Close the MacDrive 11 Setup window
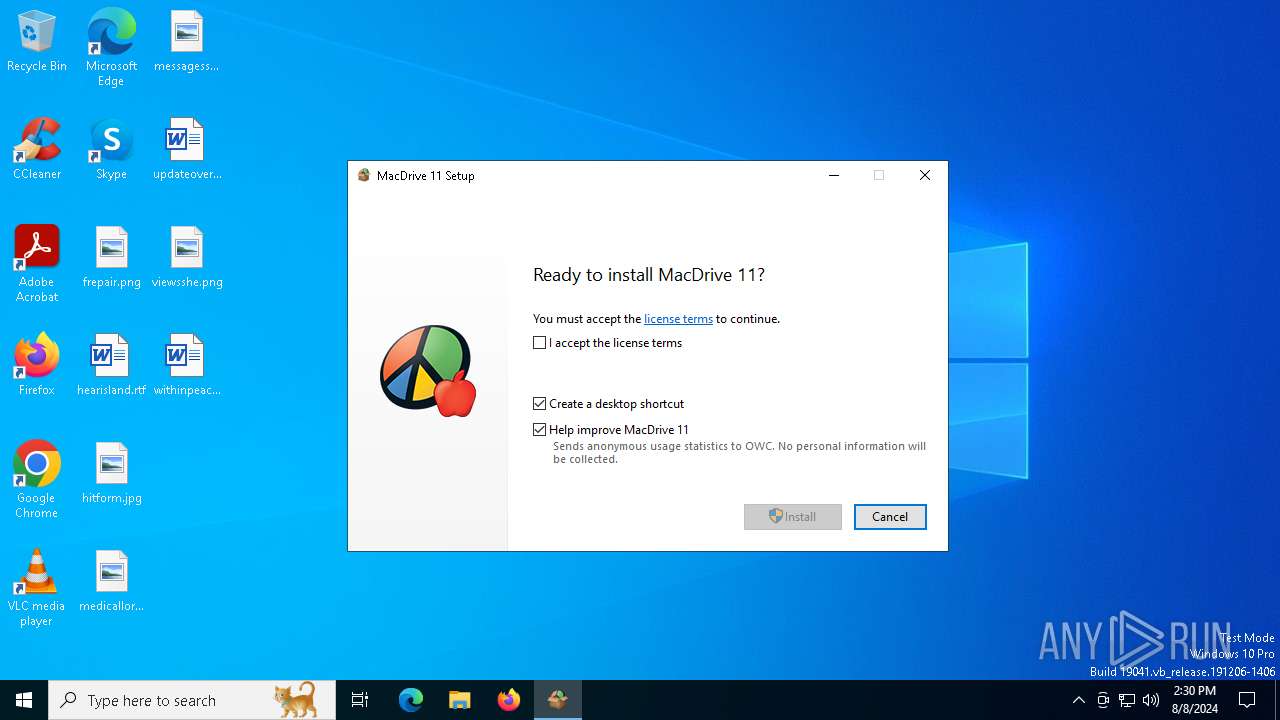 point(925,175)
